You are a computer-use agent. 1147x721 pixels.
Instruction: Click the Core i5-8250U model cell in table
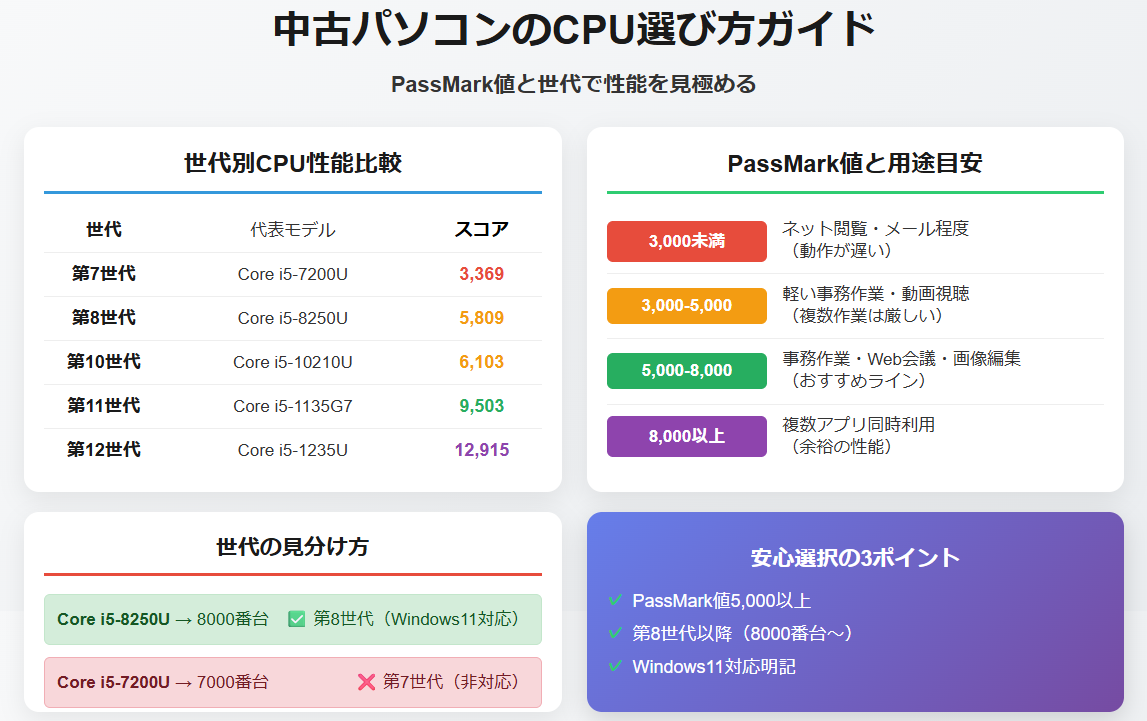click(293, 318)
